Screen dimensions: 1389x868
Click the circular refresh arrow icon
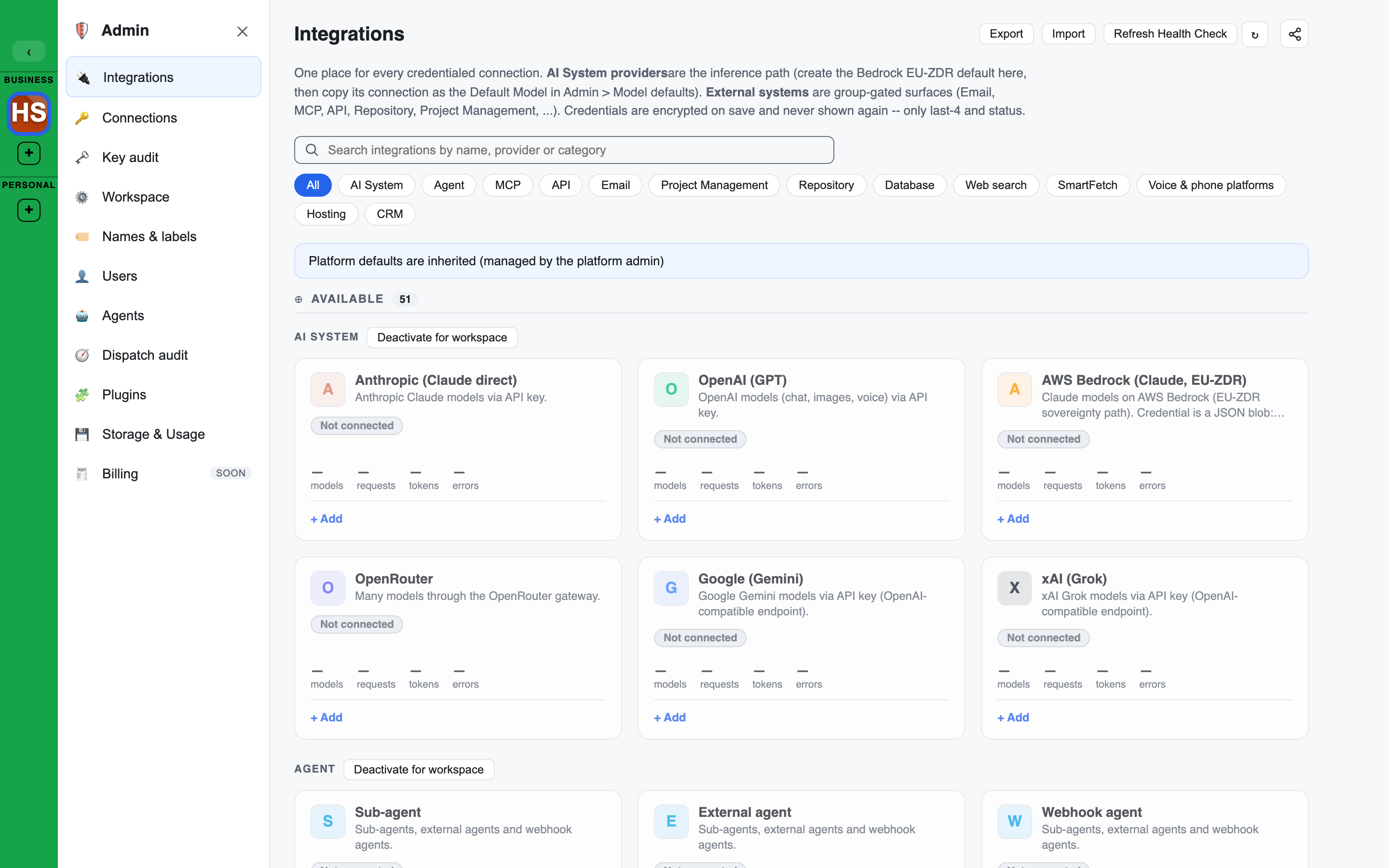pos(1255,34)
